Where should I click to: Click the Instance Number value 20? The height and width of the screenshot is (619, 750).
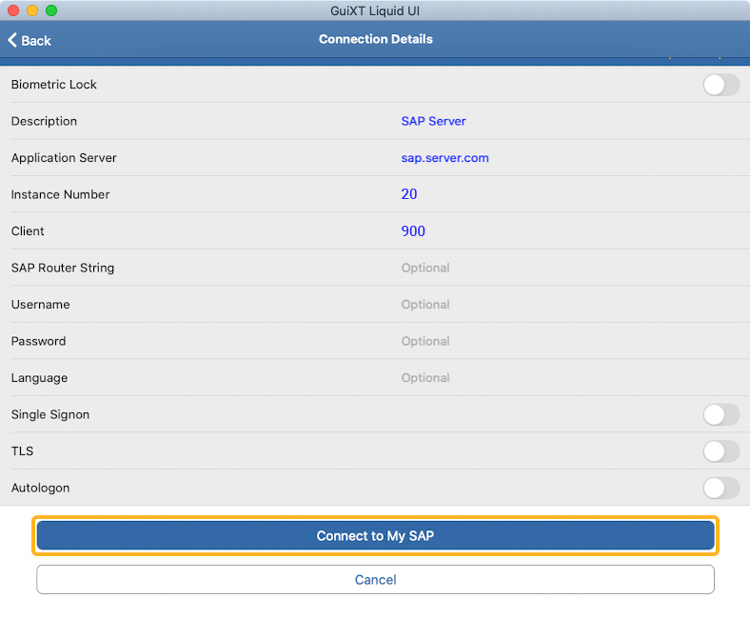409,194
